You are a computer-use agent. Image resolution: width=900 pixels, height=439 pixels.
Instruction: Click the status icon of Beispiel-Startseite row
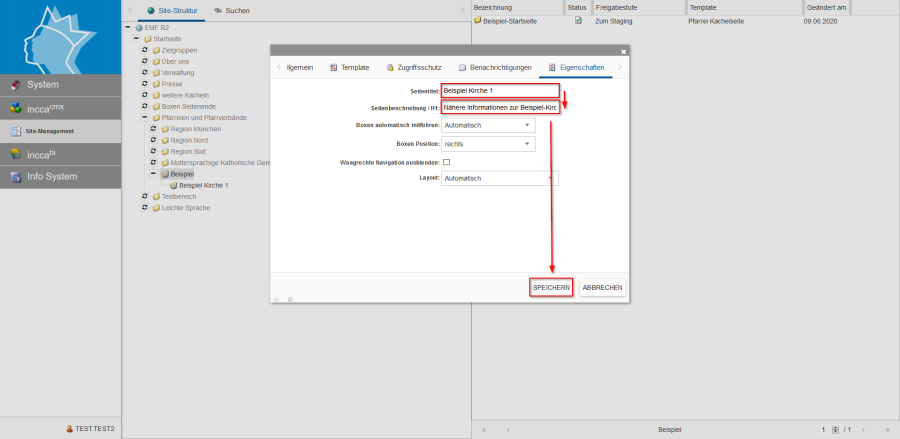click(578, 20)
